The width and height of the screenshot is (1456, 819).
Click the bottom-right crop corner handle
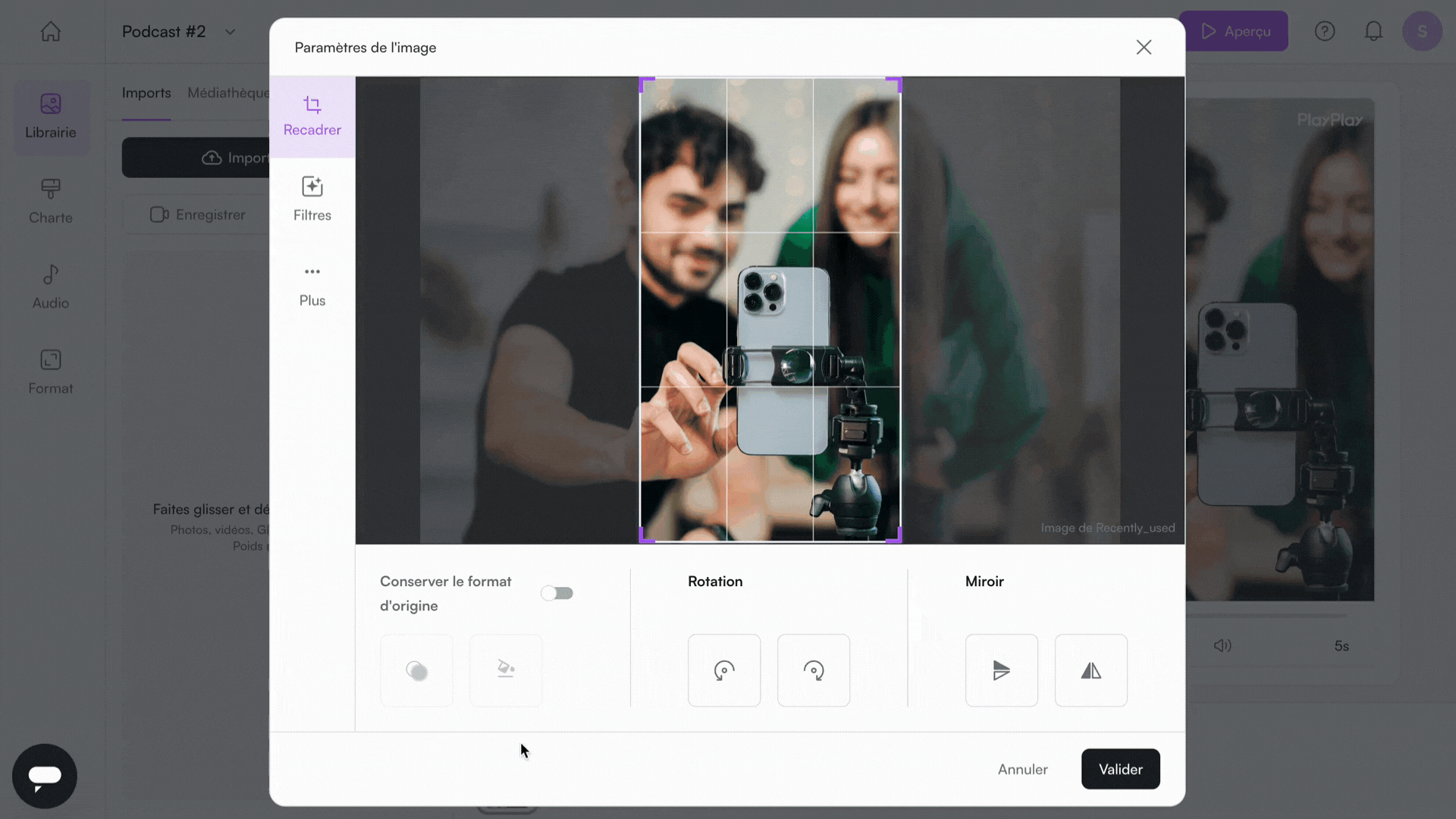coord(896,537)
